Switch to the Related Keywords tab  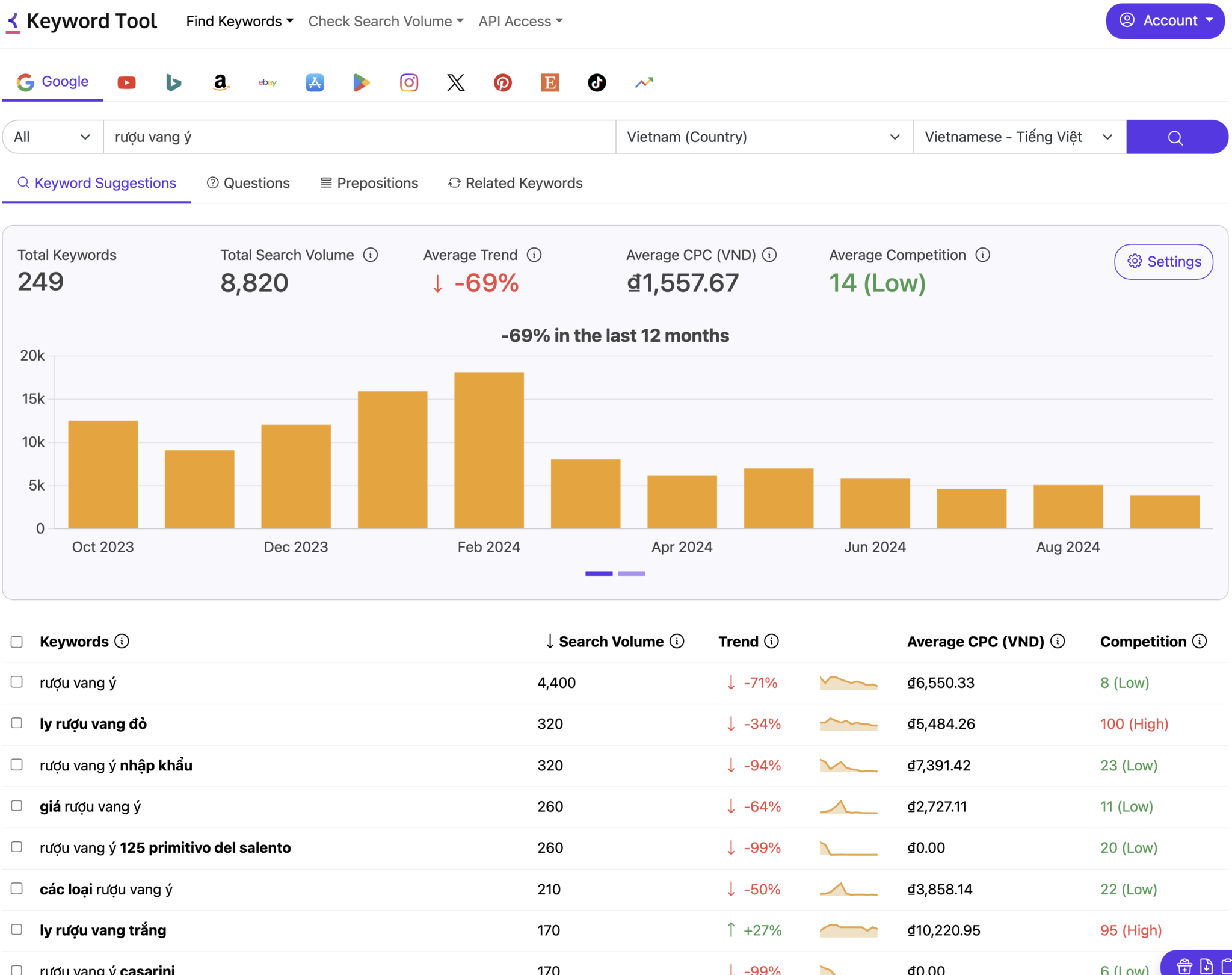click(x=516, y=184)
